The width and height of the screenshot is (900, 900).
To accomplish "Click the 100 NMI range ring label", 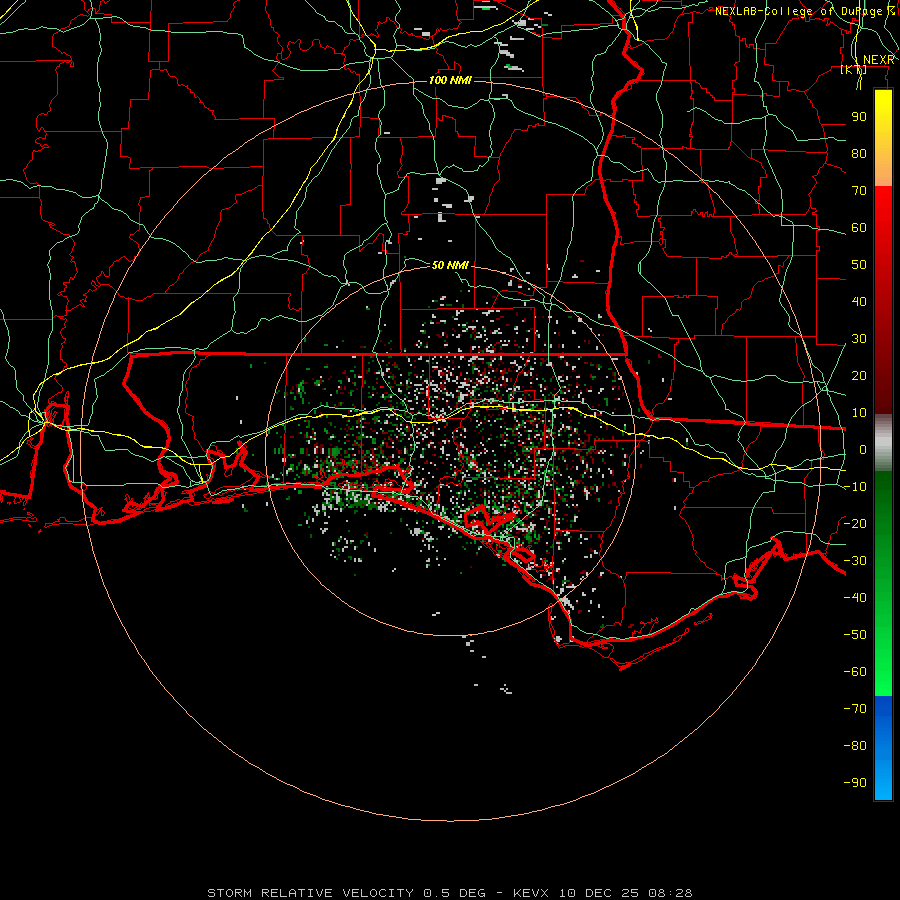I will point(450,80).
